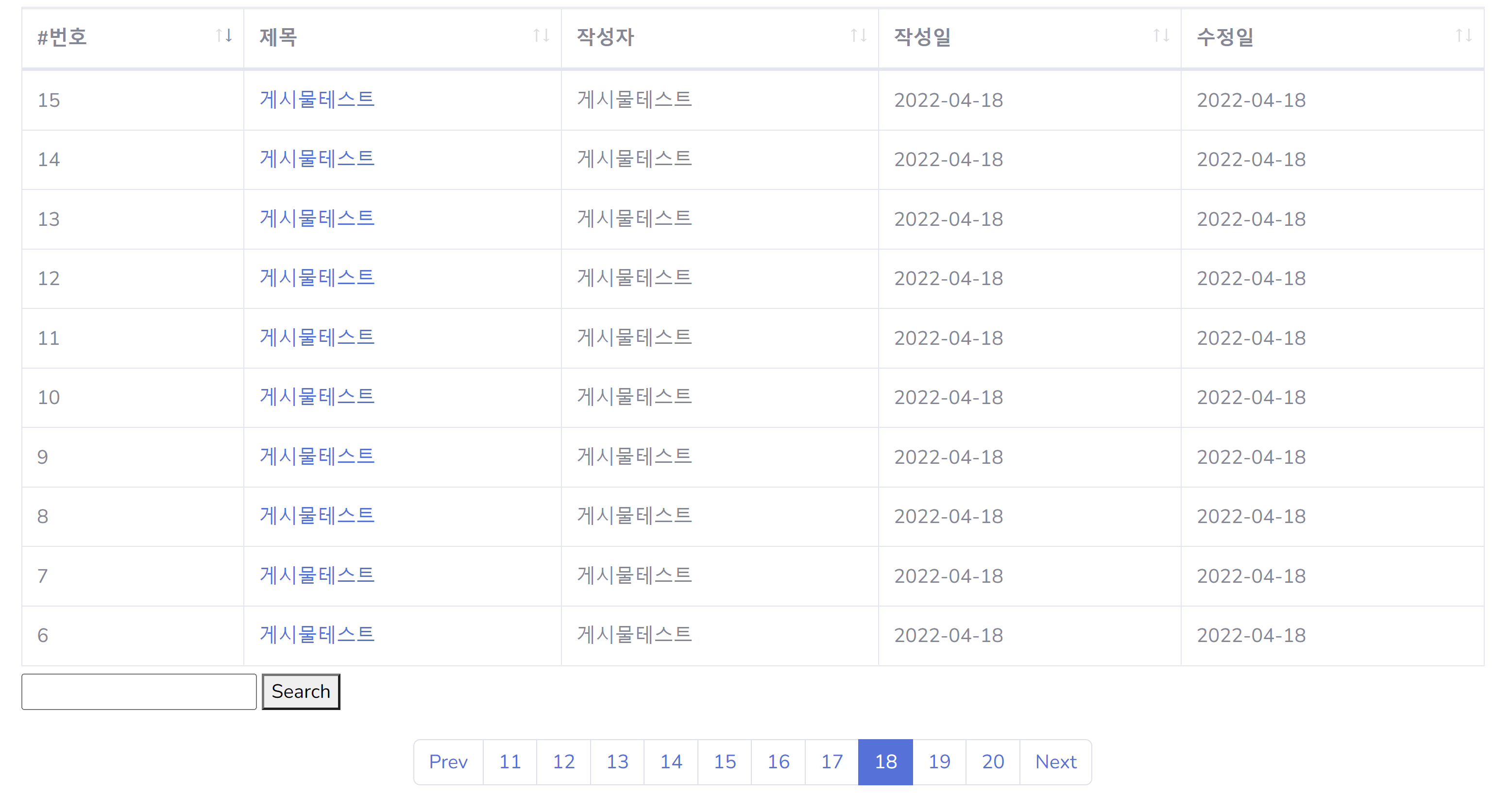The image size is (1492, 812).
Task: Click sort arrows on 수정일 header
Action: (1464, 36)
